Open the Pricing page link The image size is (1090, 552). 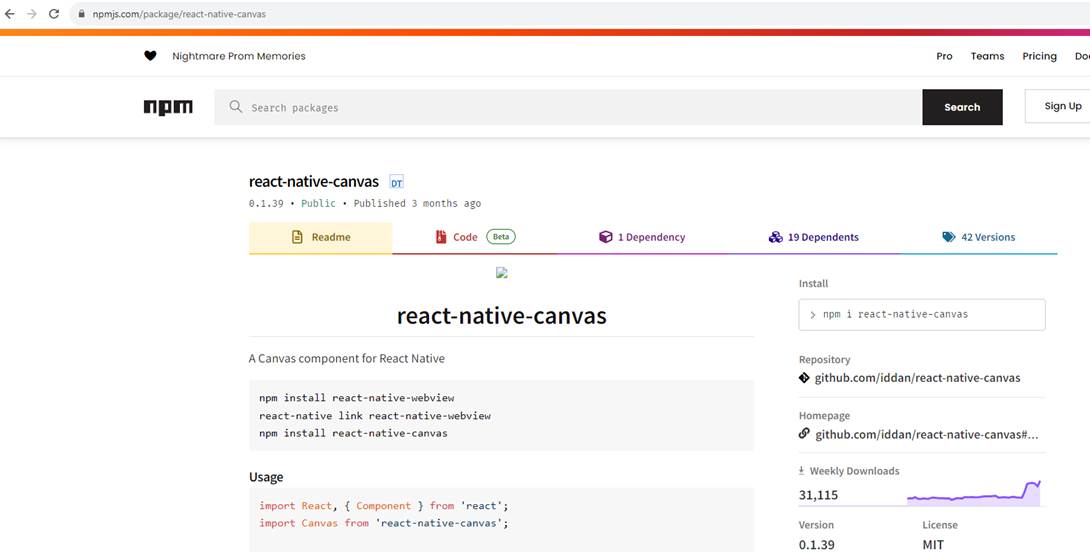[1039, 56]
